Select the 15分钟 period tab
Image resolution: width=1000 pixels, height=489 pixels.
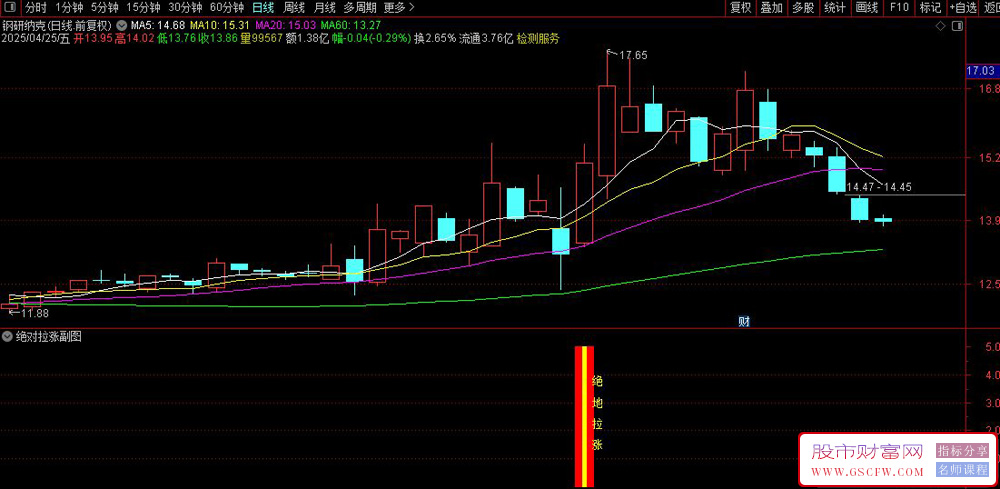143,8
